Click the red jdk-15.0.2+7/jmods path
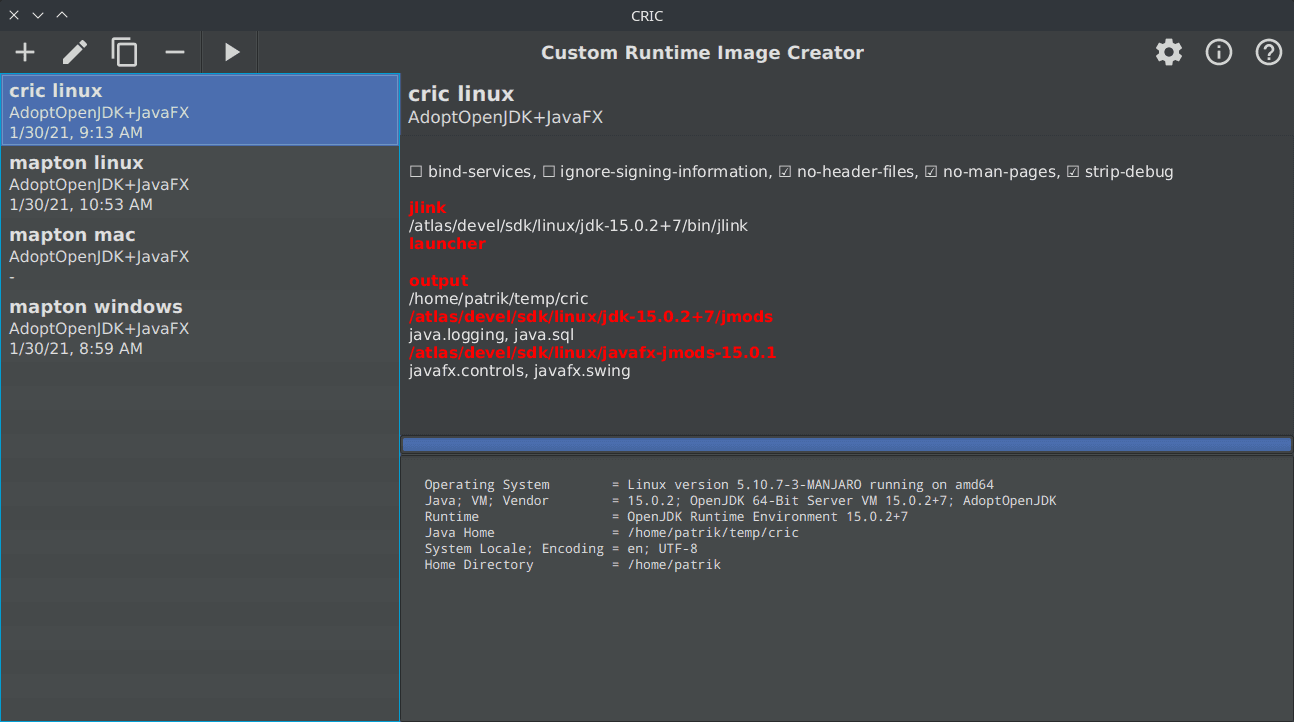Viewport: 1294px width, 722px height. coord(590,317)
